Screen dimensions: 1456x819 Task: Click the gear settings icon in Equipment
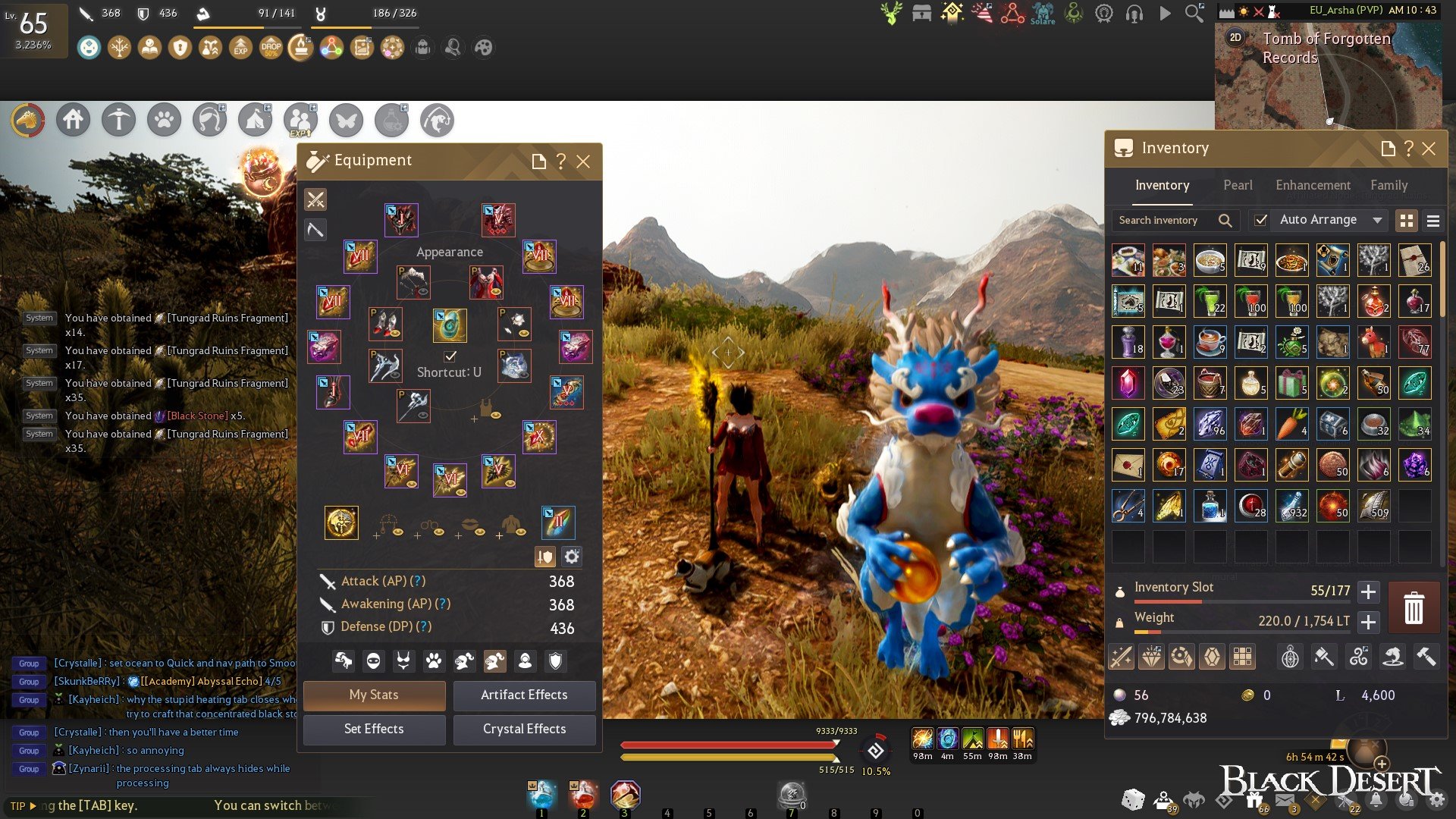point(572,557)
